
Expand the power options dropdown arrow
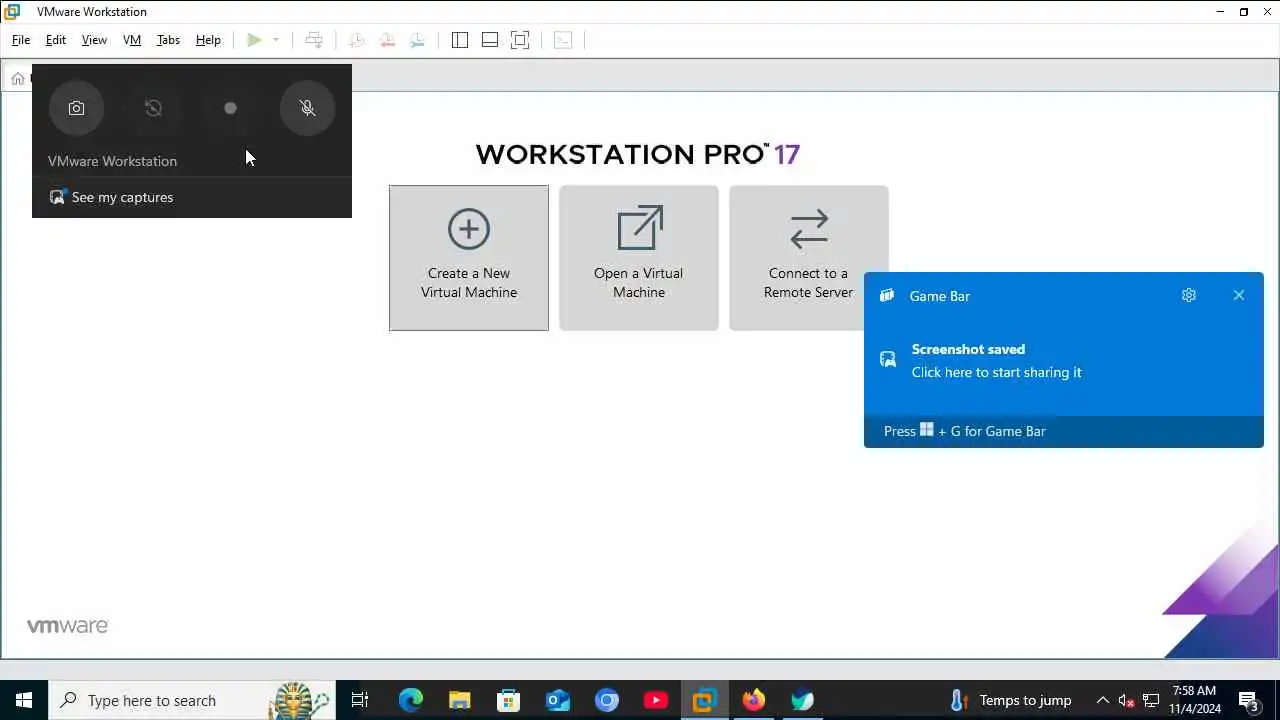click(276, 40)
